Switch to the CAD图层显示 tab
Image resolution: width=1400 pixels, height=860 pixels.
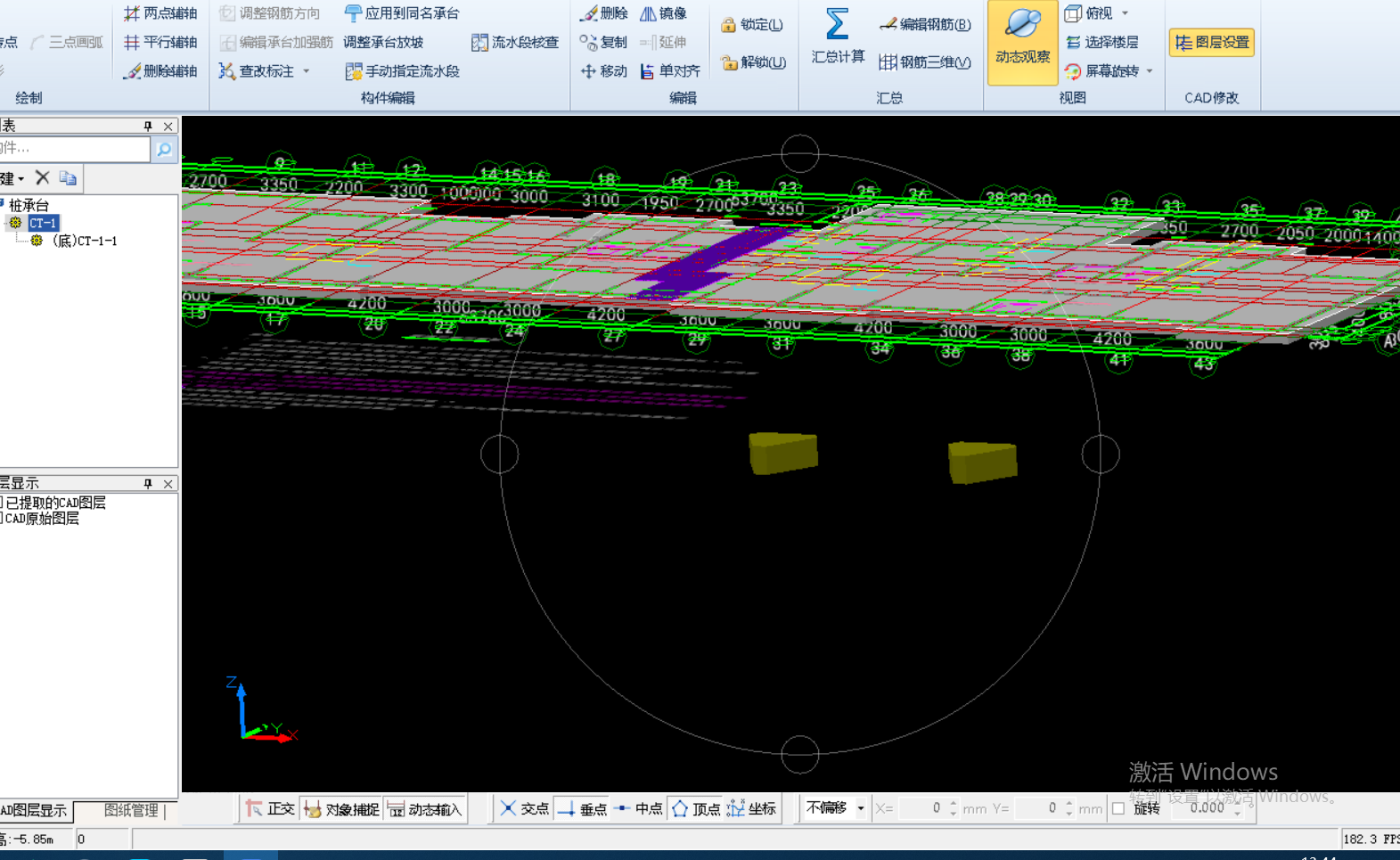point(36,810)
